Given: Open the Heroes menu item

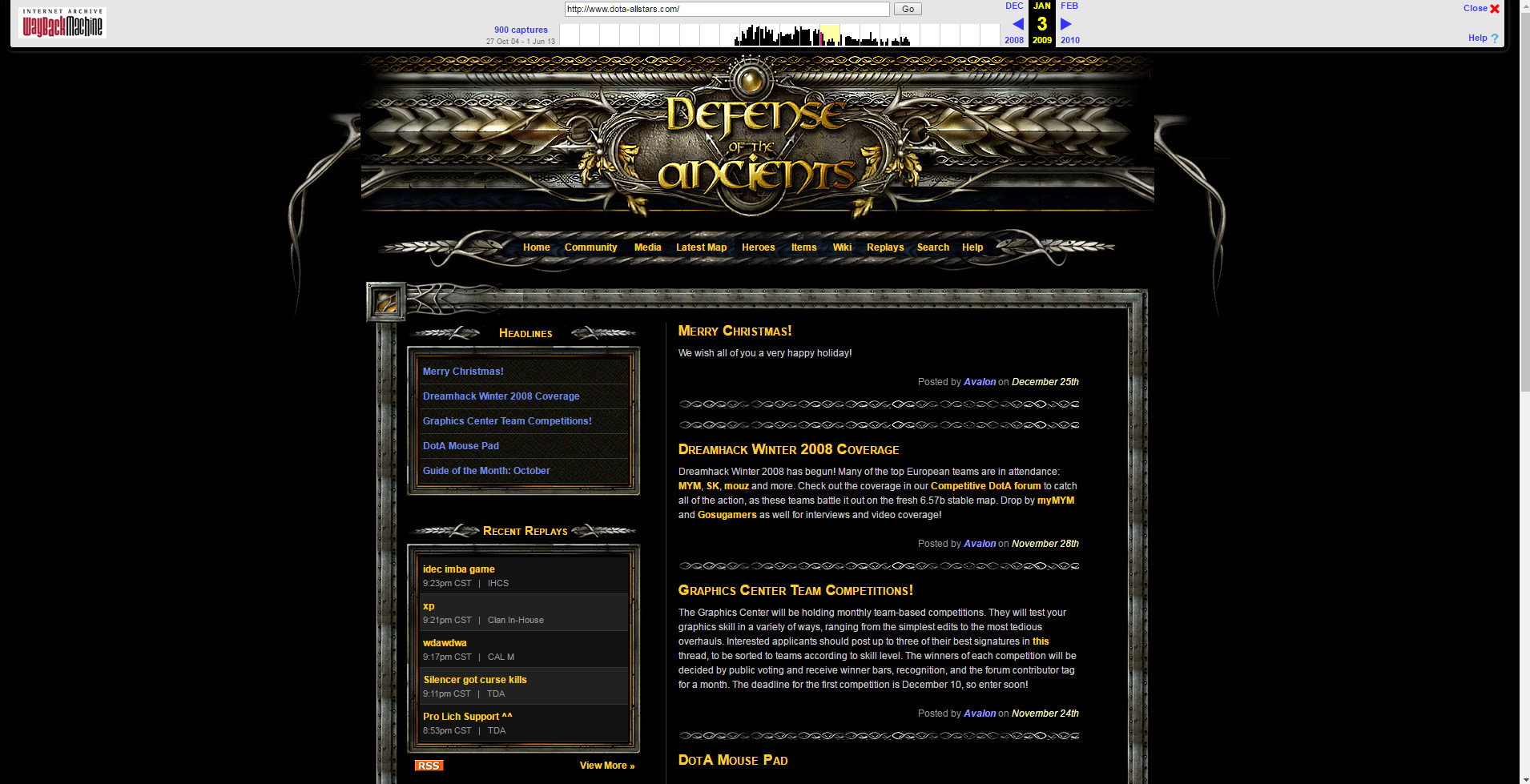Looking at the screenshot, I should point(759,247).
